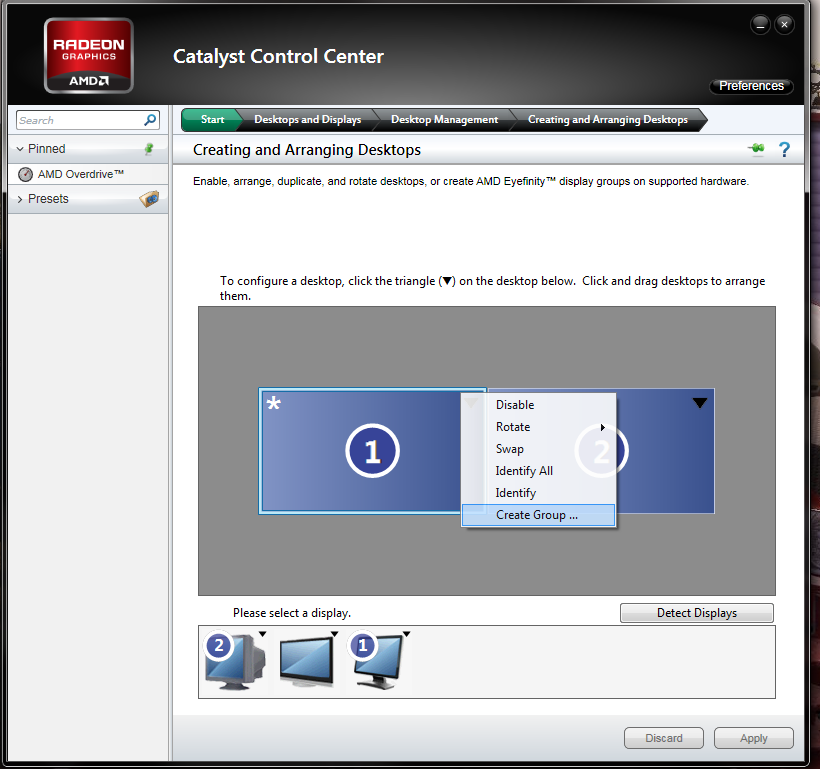Click the AMD Overdrive gauge icon
The height and width of the screenshot is (769, 820).
click(25, 174)
